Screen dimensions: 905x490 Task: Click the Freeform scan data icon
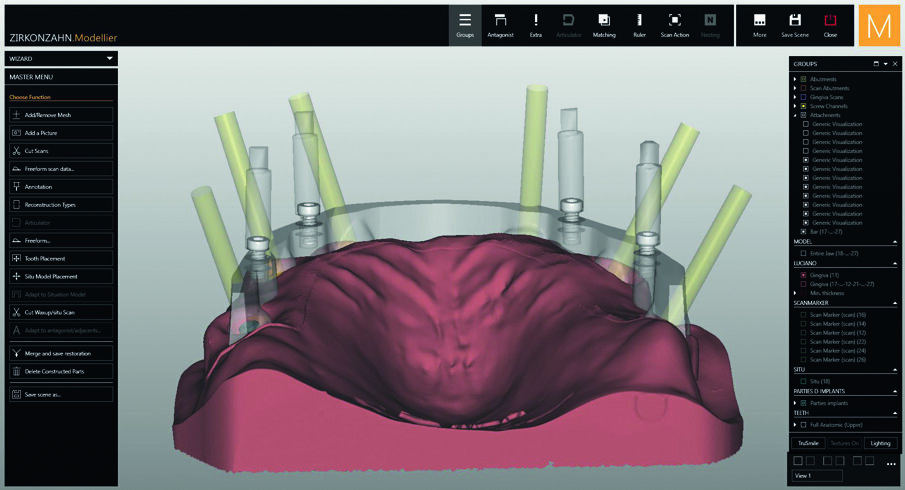point(16,169)
